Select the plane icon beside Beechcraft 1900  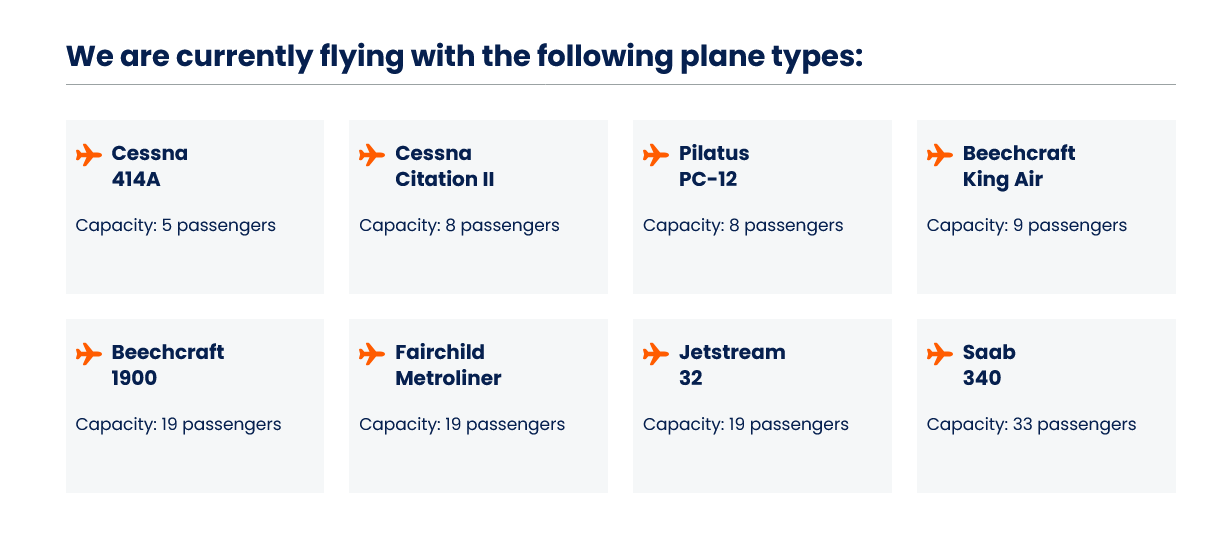89,354
